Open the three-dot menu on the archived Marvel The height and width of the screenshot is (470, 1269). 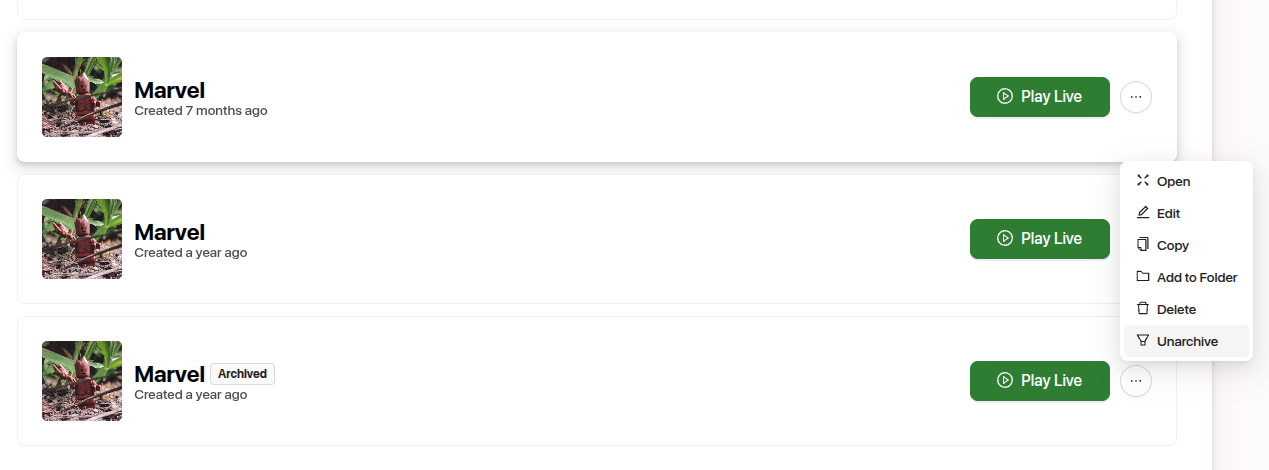(1136, 381)
